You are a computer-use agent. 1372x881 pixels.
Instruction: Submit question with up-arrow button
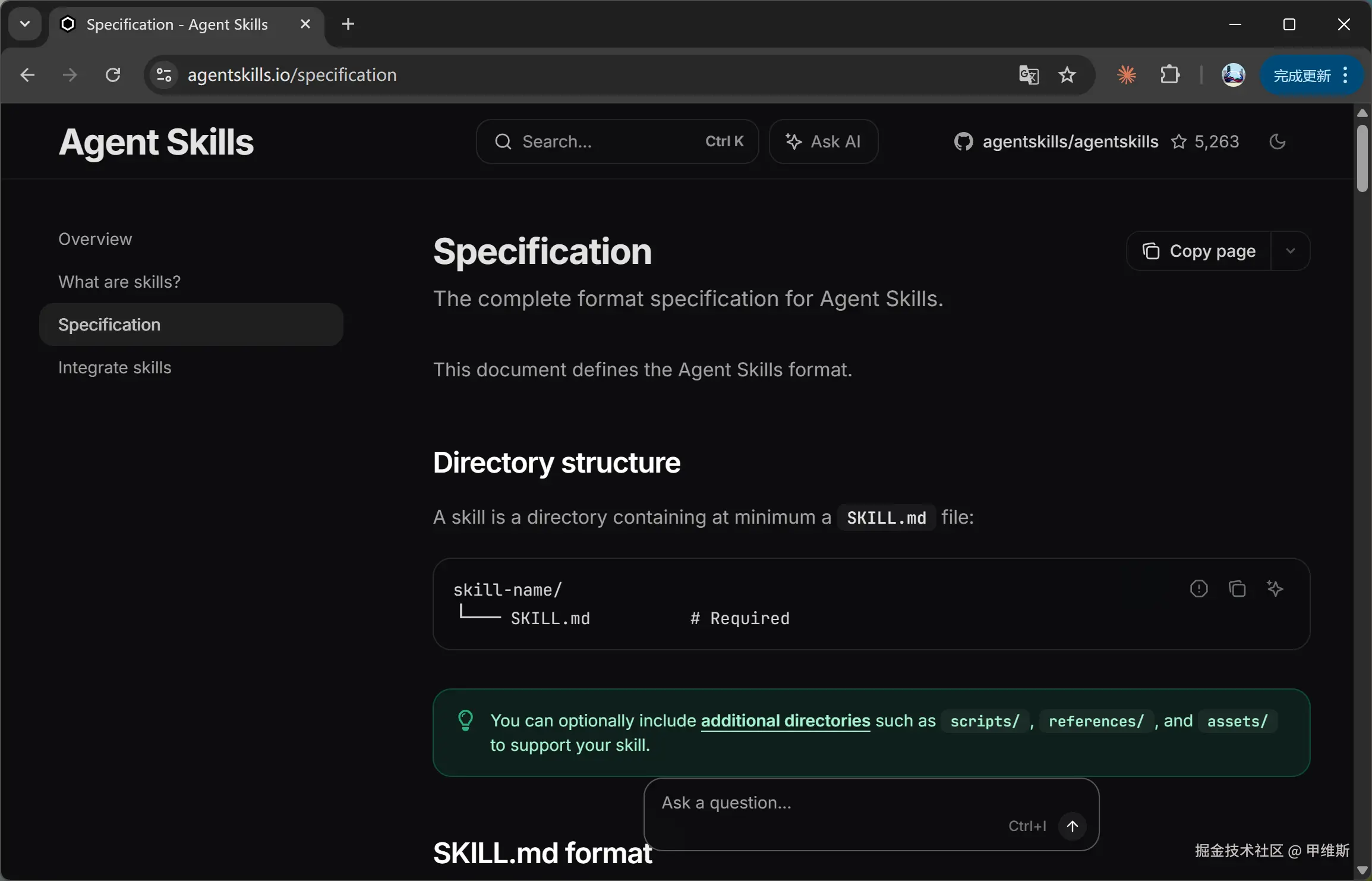(1072, 826)
